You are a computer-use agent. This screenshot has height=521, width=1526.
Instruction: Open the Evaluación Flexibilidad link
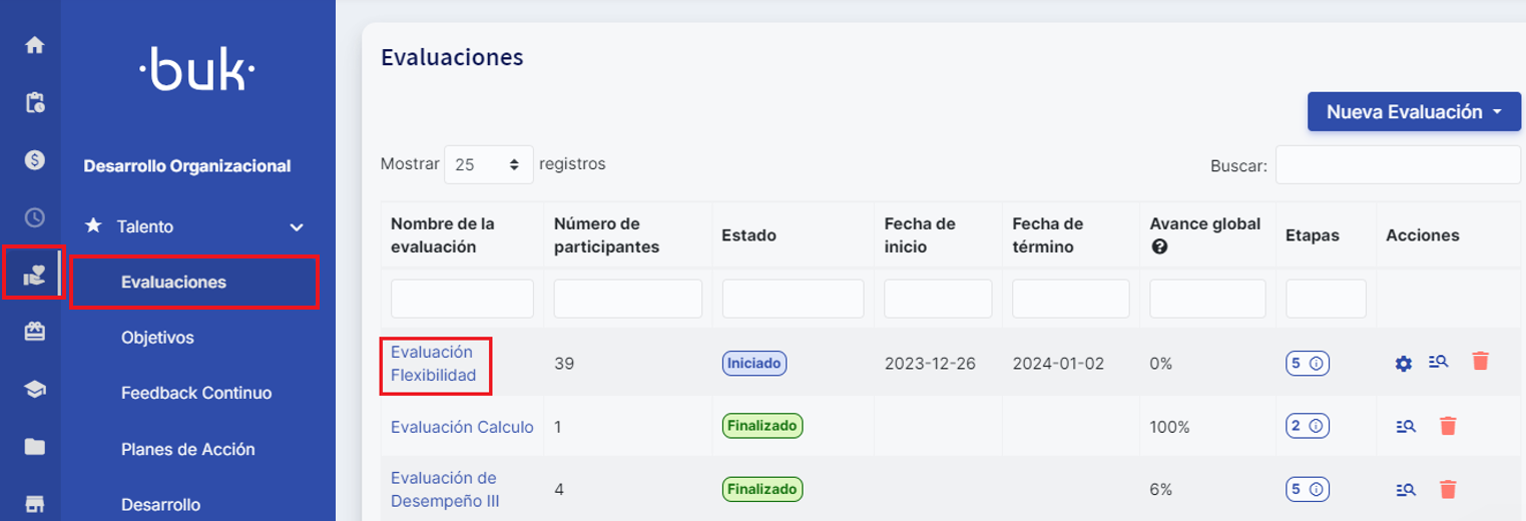(x=433, y=364)
